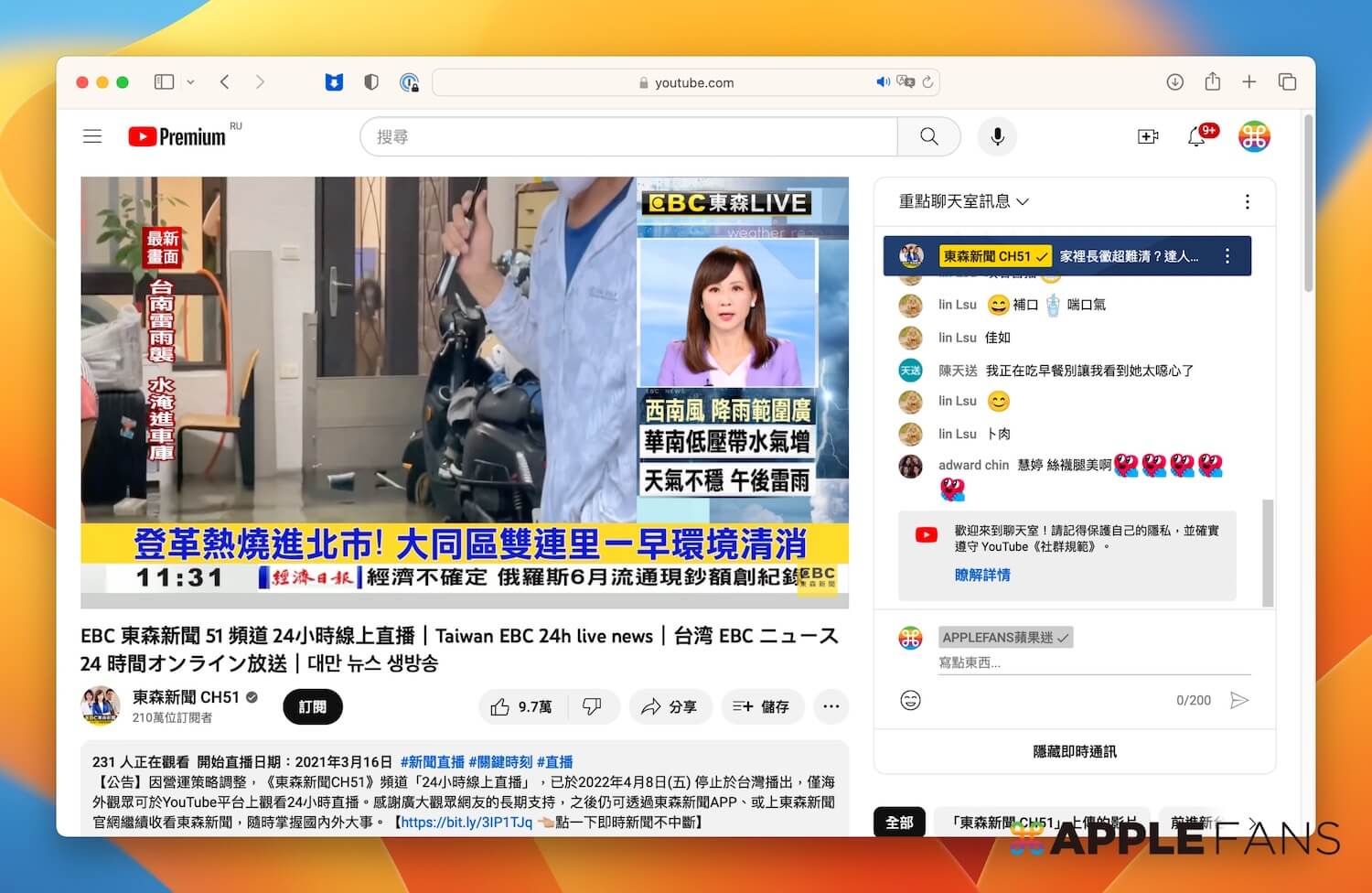1372x893 pixels.
Task: Expand sidebar tab group dropdown arrow
Action: [190, 82]
